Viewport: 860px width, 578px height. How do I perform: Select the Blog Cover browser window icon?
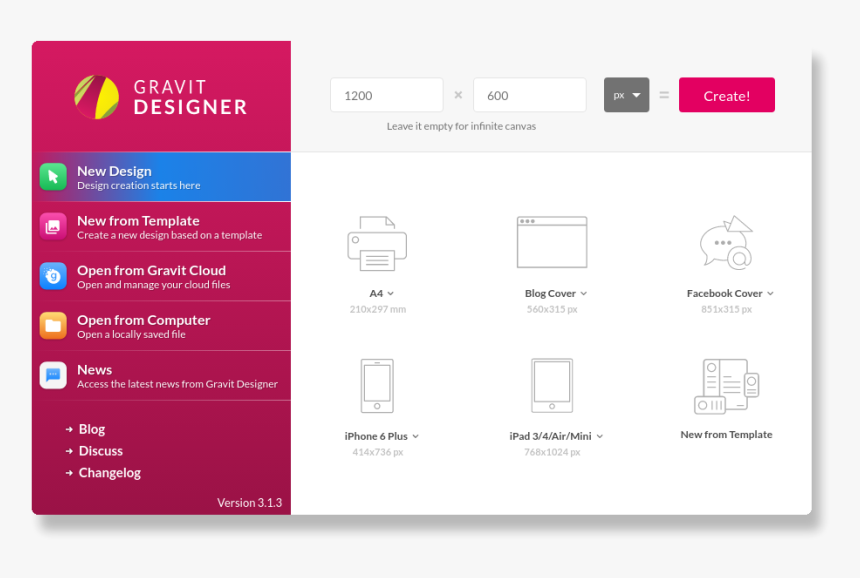(x=552, y=242)
